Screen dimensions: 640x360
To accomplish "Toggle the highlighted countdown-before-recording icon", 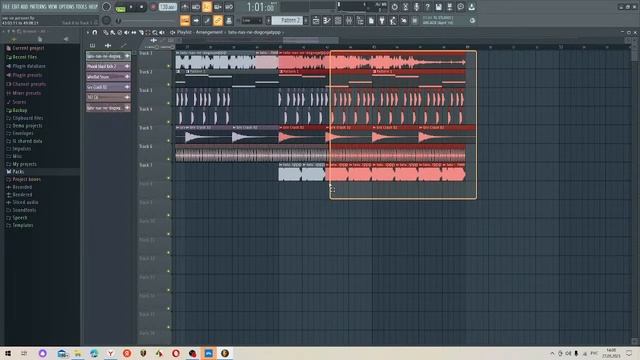I will (x=207, y=7).
